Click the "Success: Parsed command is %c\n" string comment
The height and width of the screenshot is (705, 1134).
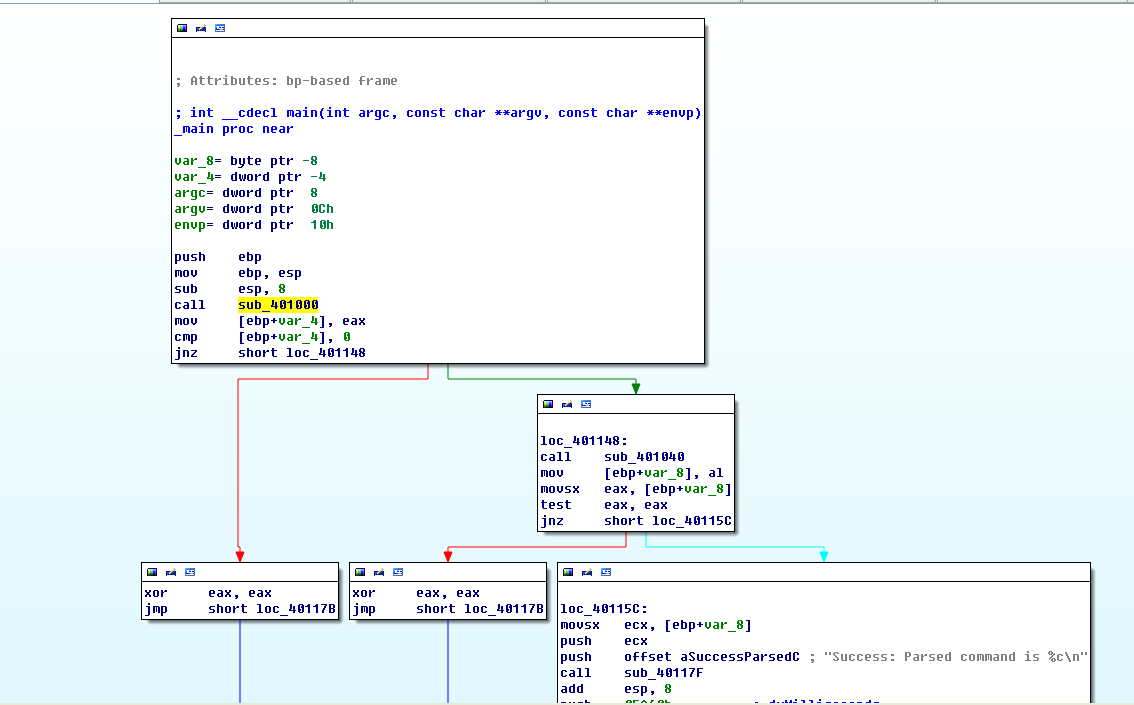point(955,657)
